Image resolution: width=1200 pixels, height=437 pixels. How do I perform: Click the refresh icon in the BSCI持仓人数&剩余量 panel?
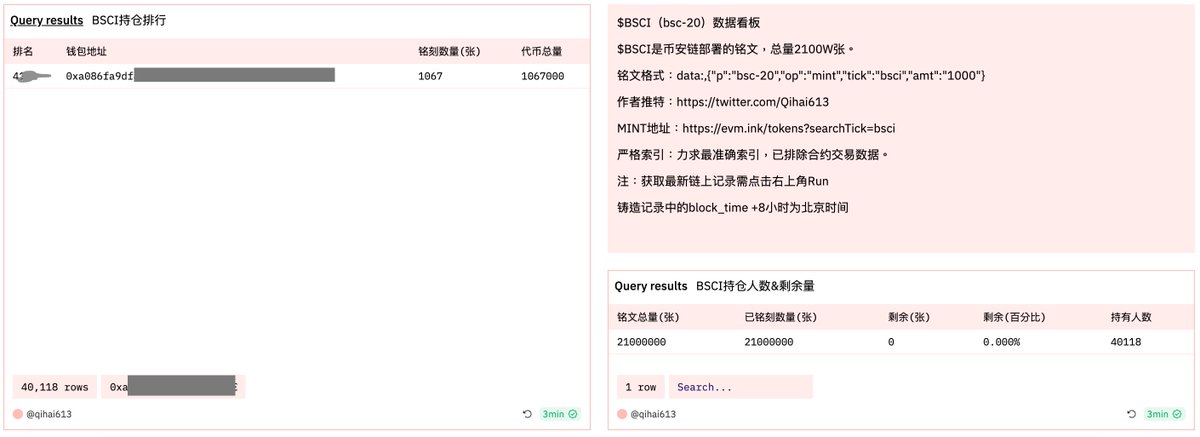tap(1132, 414)
